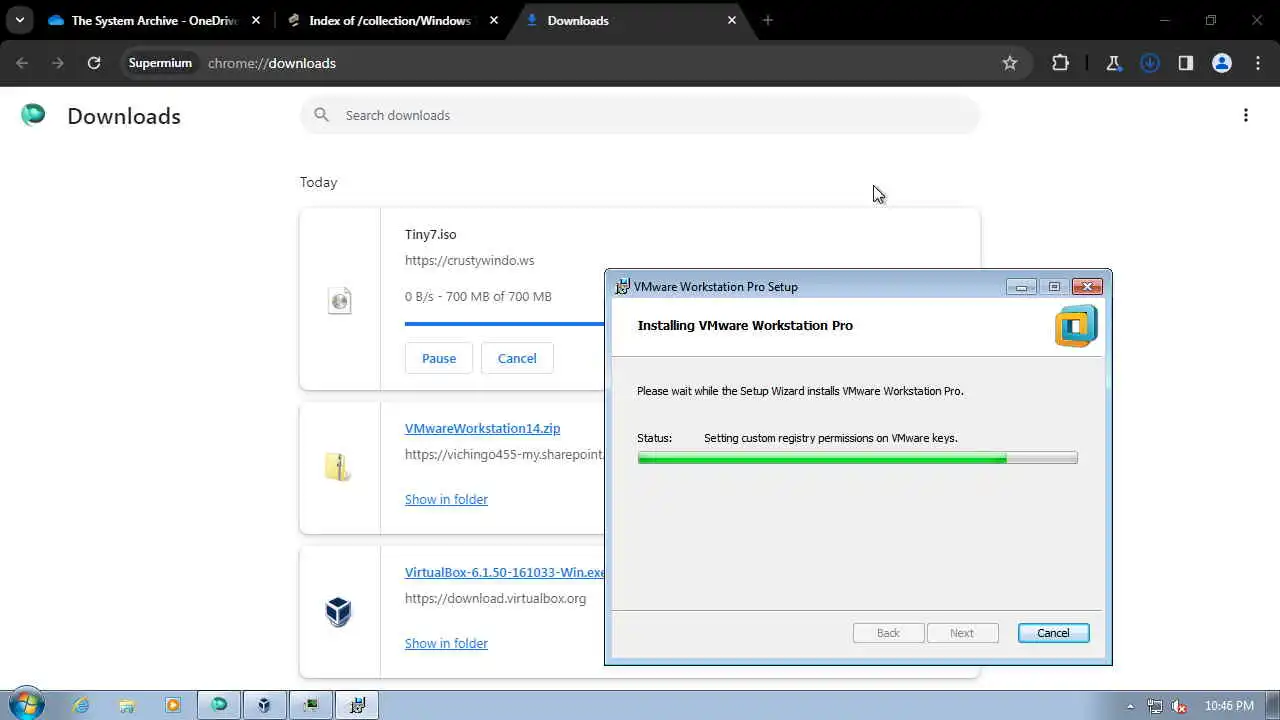Click the search magnifier icon

[321, 115]
